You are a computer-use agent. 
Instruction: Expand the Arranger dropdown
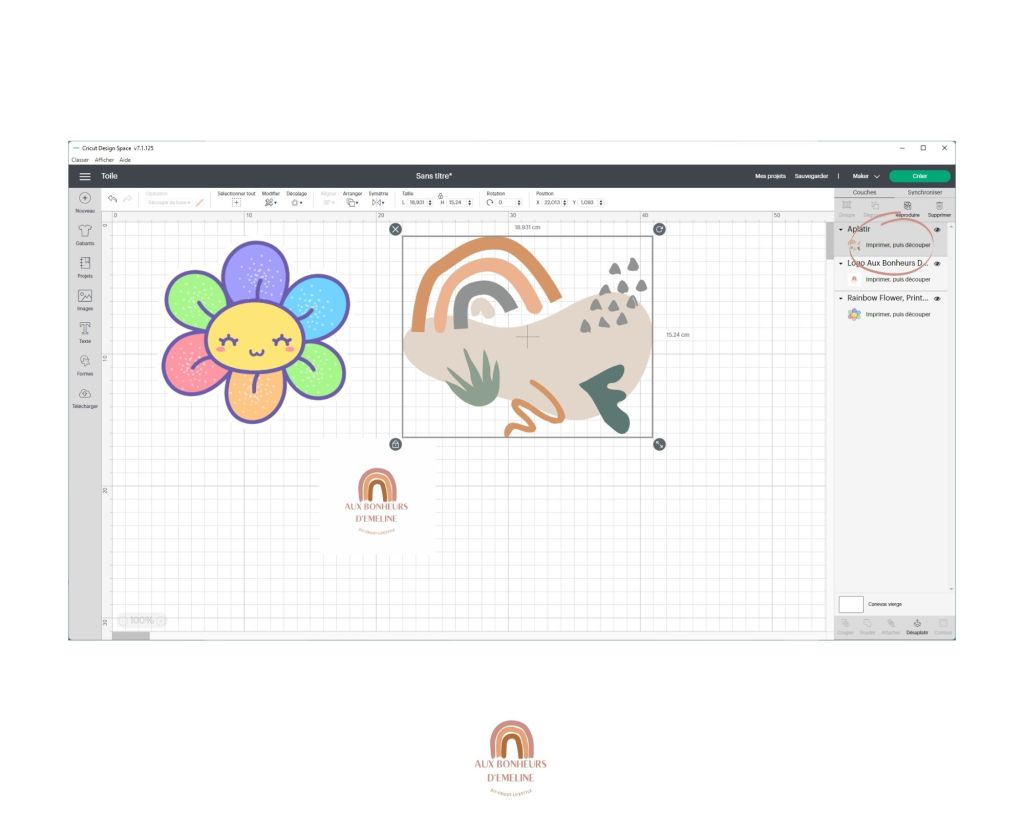(x=352, y=202)
